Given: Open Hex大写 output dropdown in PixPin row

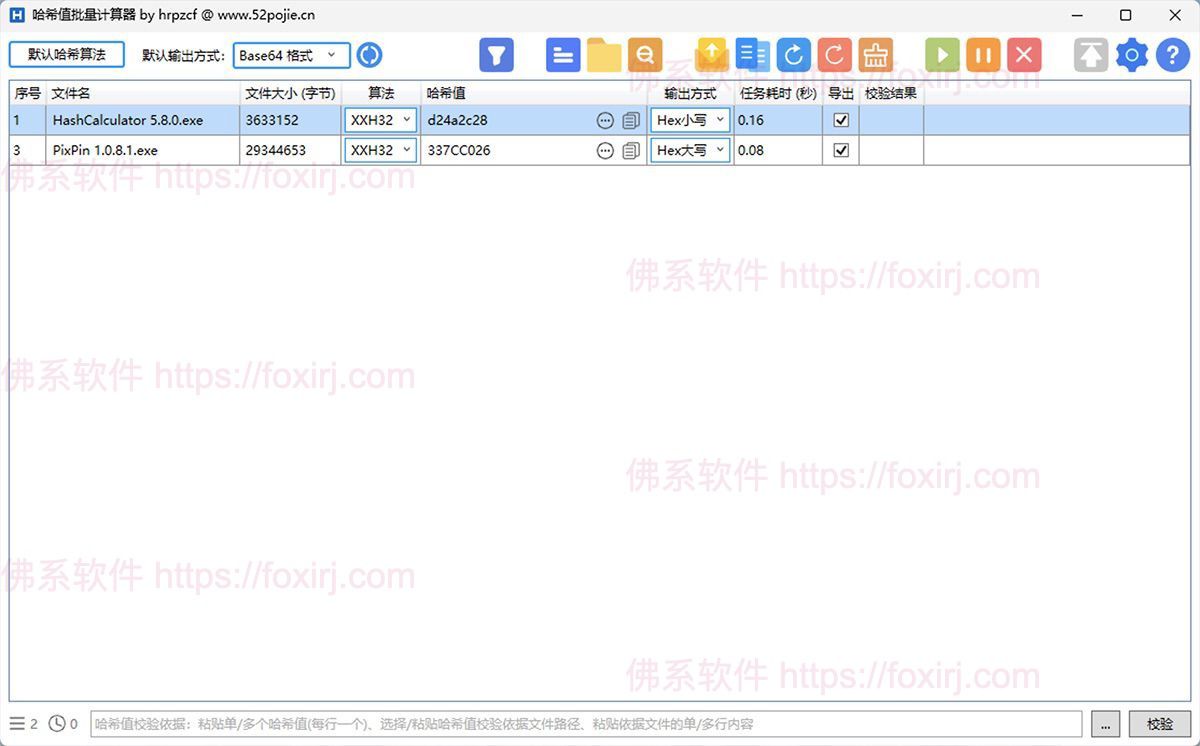Looking at the screenshot, I should click(690, 150).
